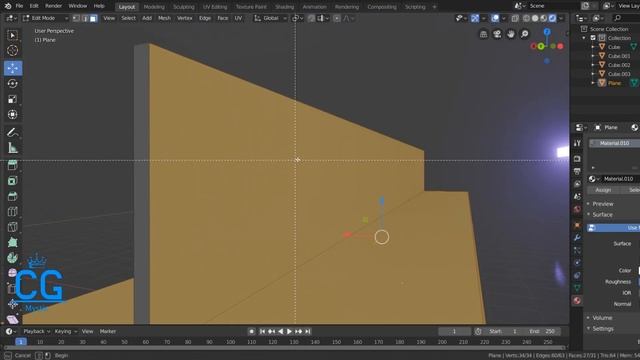This screenshot has height=360, width=640.
Task: Toggle camera view in viewport
Action: coord(497,34)
